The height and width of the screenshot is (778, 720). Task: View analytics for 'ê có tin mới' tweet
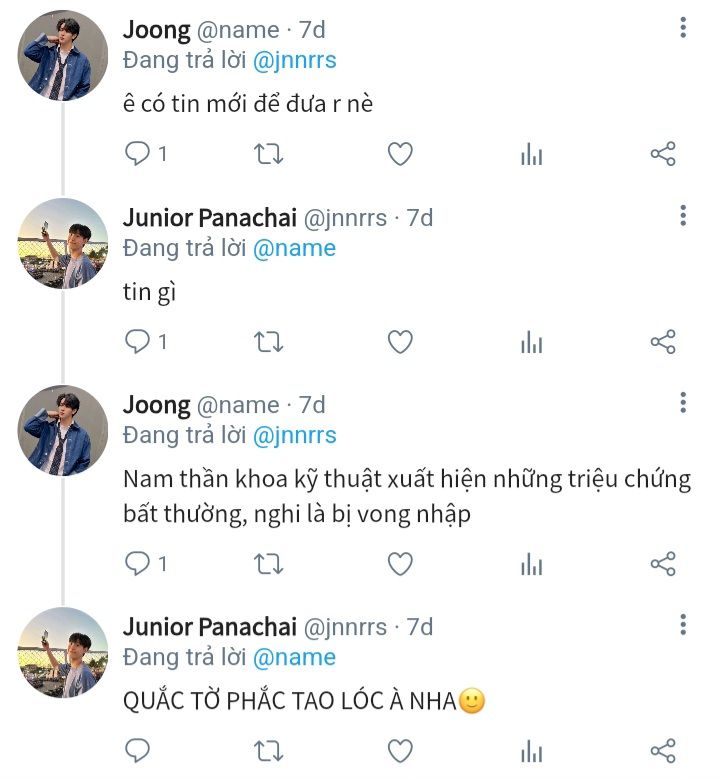pos(531,154)
